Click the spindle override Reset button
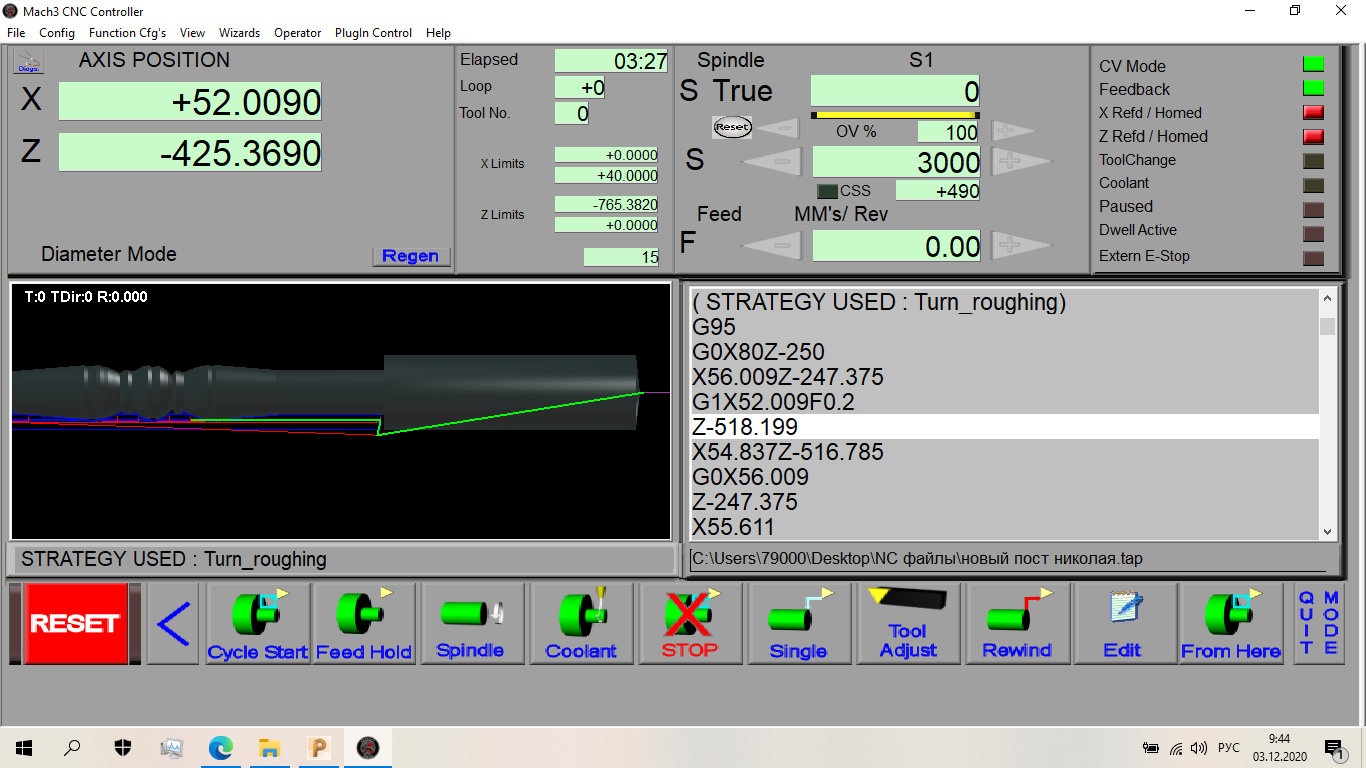1366x768 pixels. [732, 128]
